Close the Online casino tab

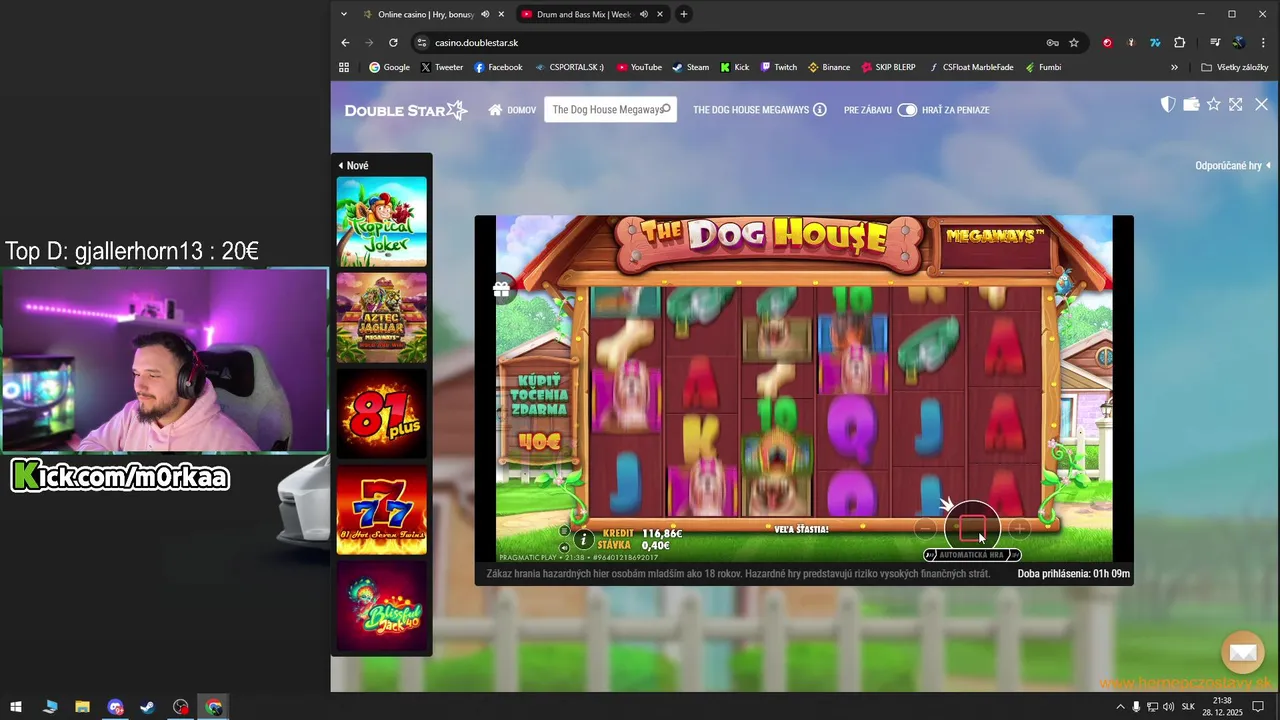(501, 14)
